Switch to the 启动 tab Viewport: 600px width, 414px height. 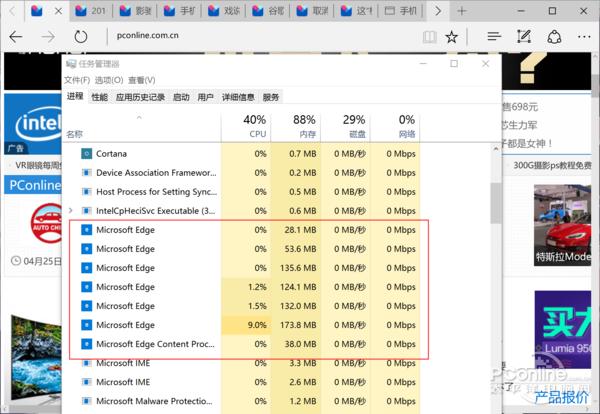181,97
